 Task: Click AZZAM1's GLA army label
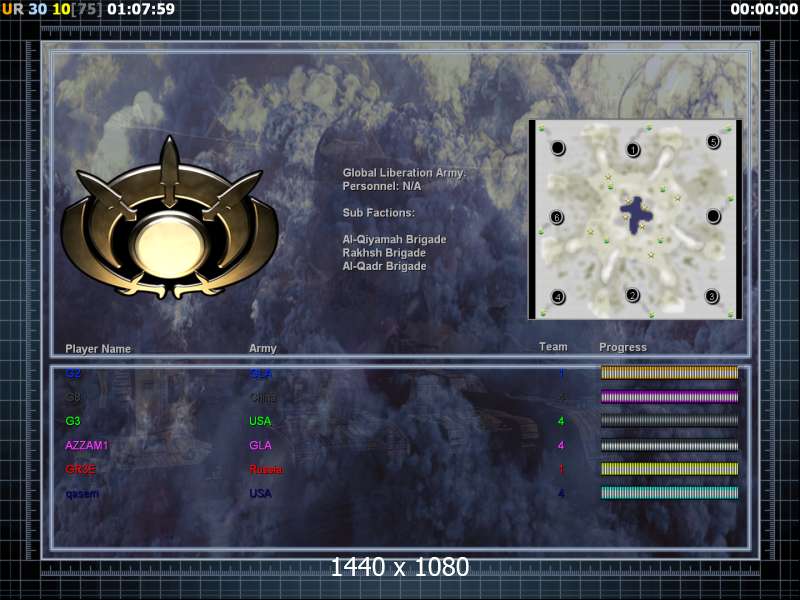click(x=260, y=445)
